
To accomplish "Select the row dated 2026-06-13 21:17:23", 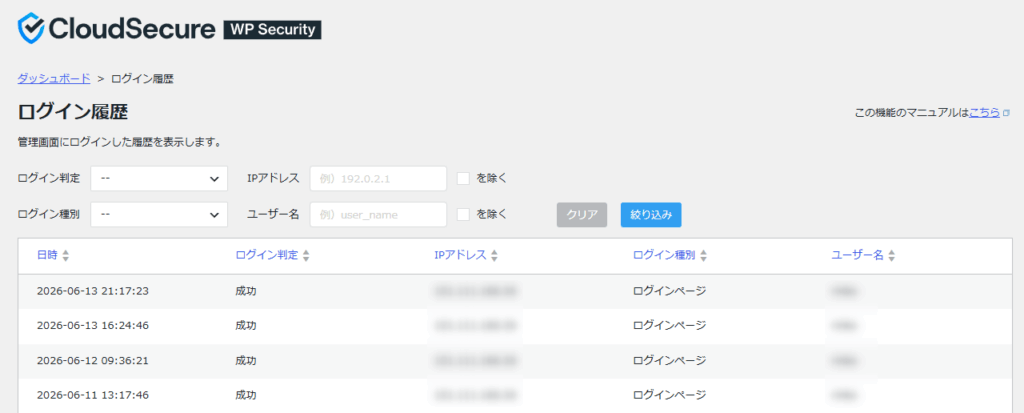I will pyautogui.click(x=515, y=291).
